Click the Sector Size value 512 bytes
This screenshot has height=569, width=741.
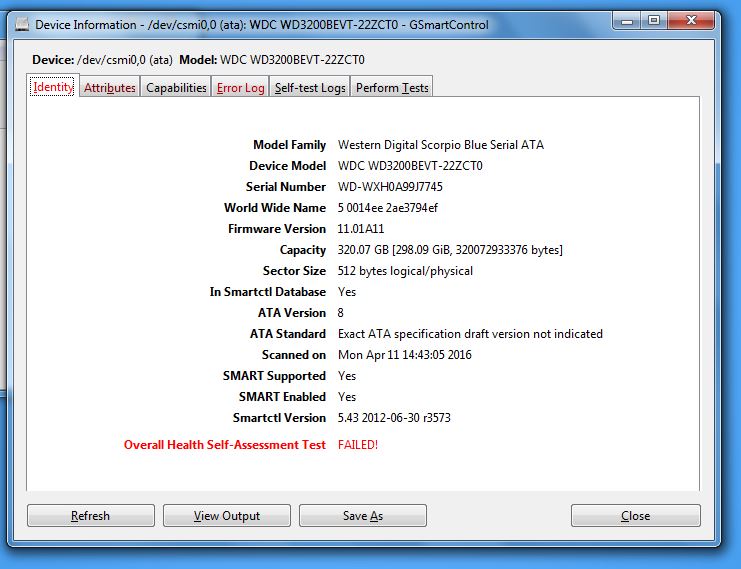(405, 271)
